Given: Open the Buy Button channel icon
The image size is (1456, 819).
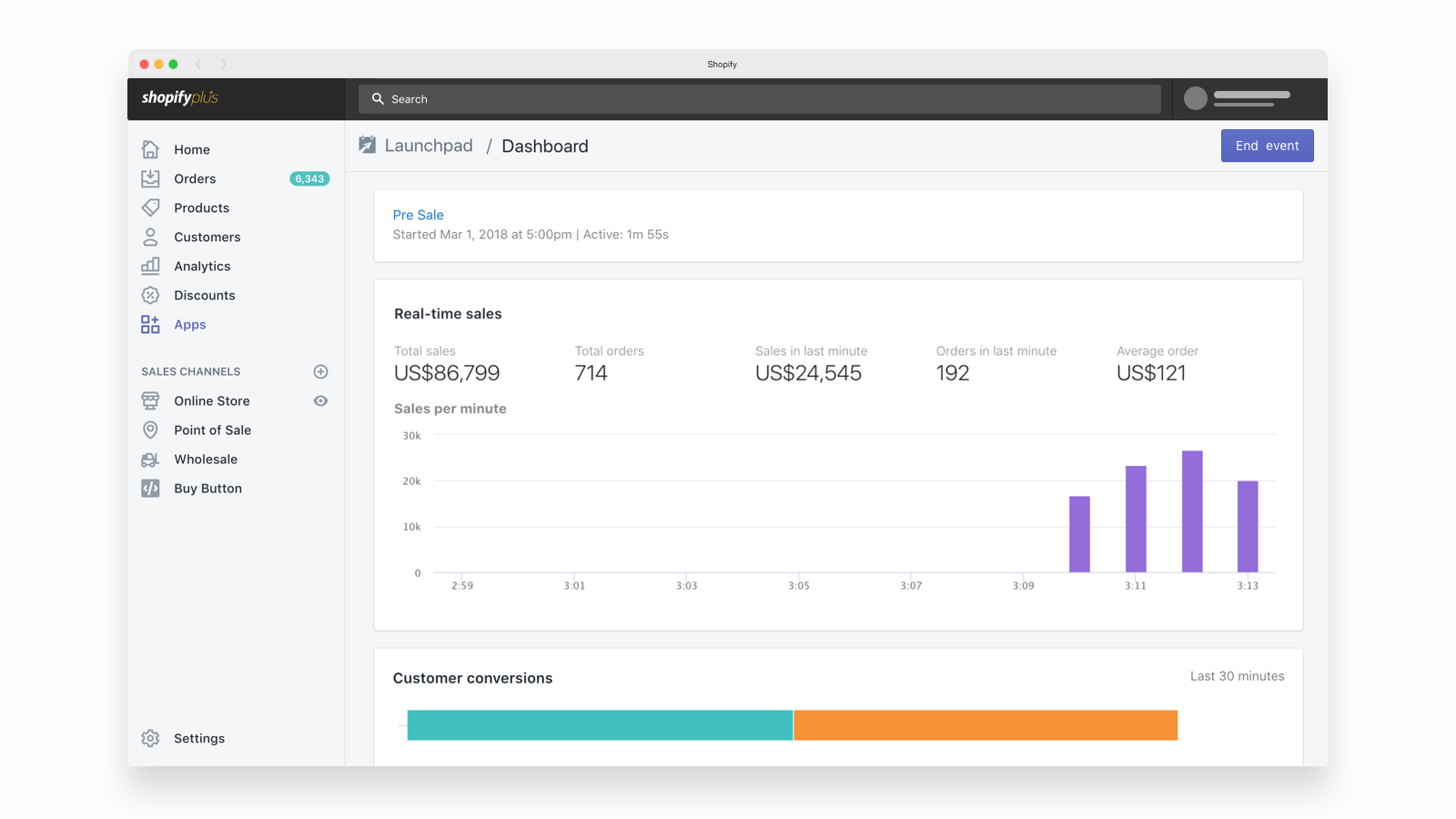Looking at the screenshot, I should point(150,488).
